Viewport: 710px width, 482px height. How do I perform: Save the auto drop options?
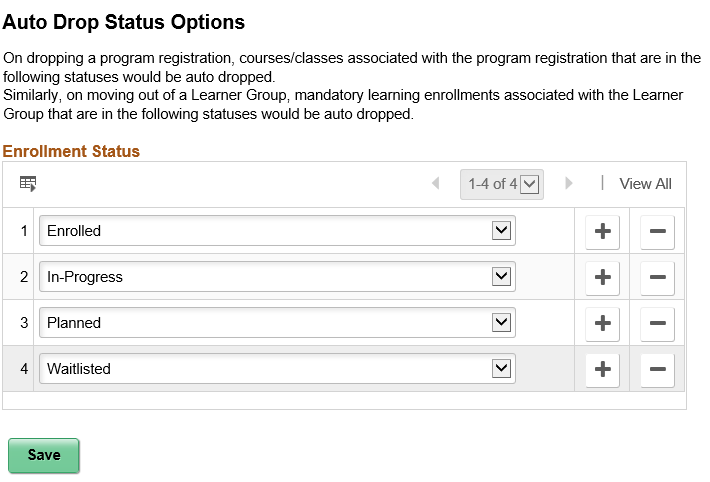[44, 455]
